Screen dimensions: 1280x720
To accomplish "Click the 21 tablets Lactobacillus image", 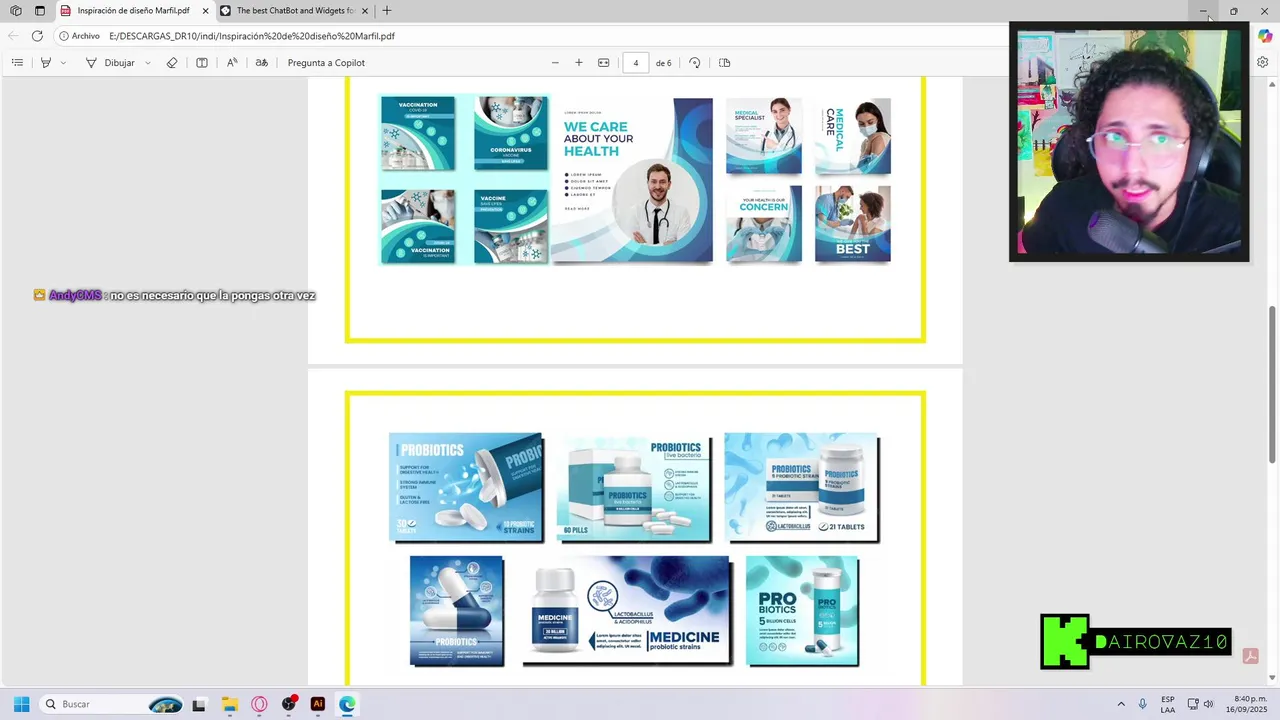I will (x=802, y=488).
